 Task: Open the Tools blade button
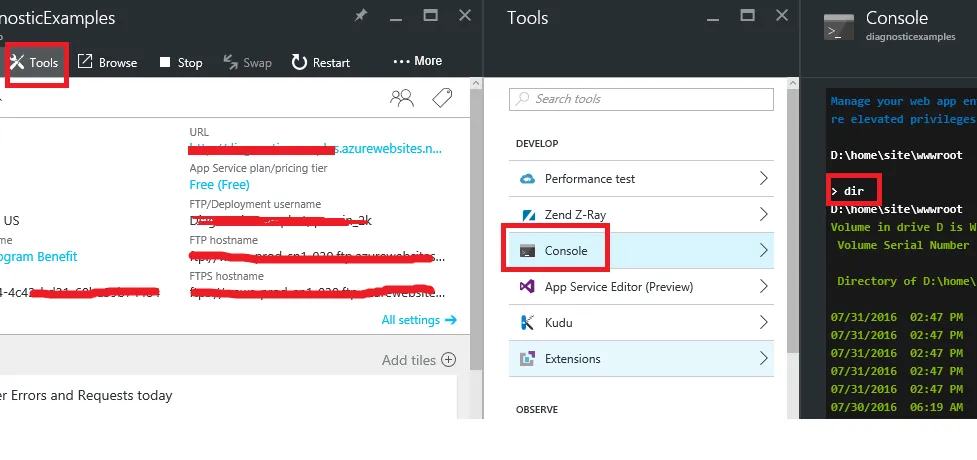click(x=35, y=62)
